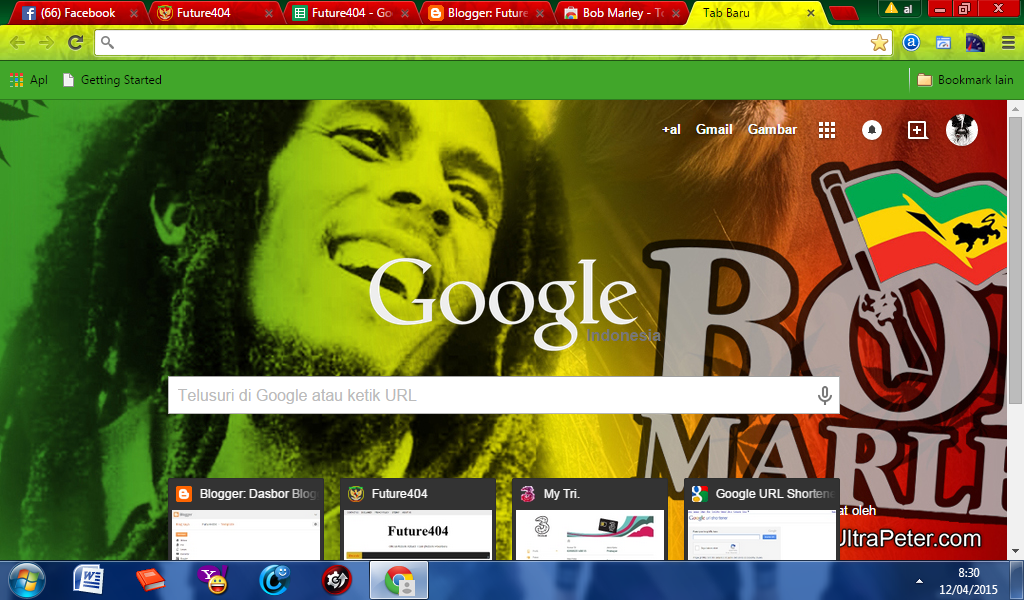Open the Google URL Shortener thumbnail
The width and height of the screenshot is (1024, 600).
coord(761,520)
